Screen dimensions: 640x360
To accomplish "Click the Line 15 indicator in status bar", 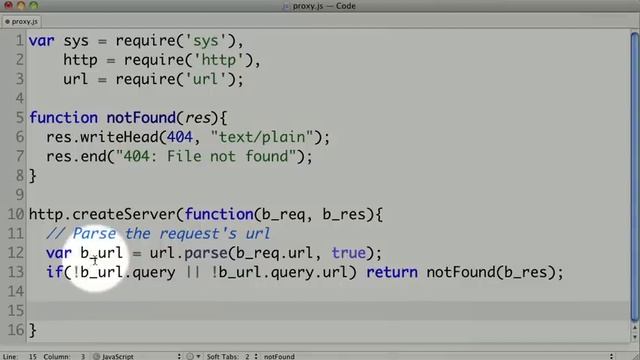I will click(x=19, y=356).
